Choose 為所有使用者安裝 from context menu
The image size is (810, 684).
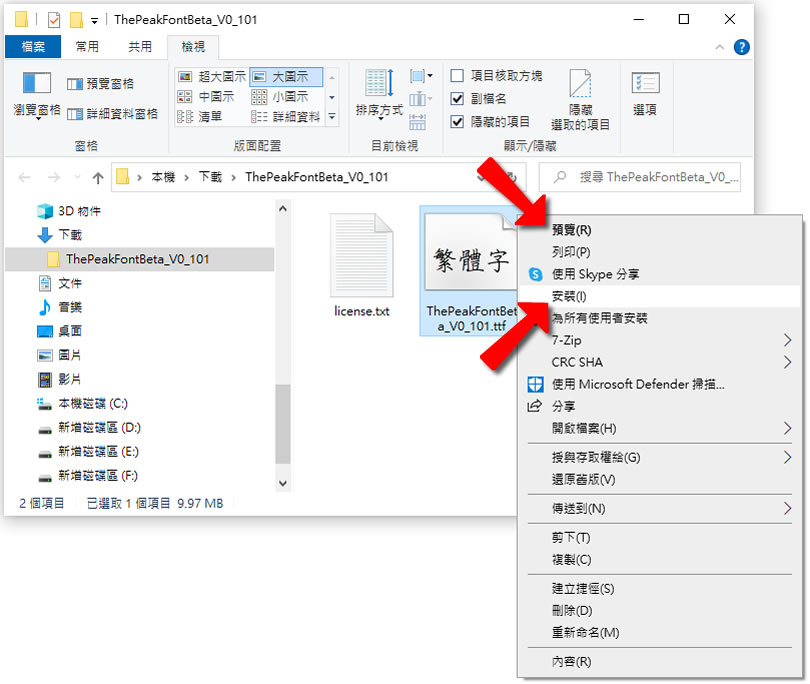659,318
